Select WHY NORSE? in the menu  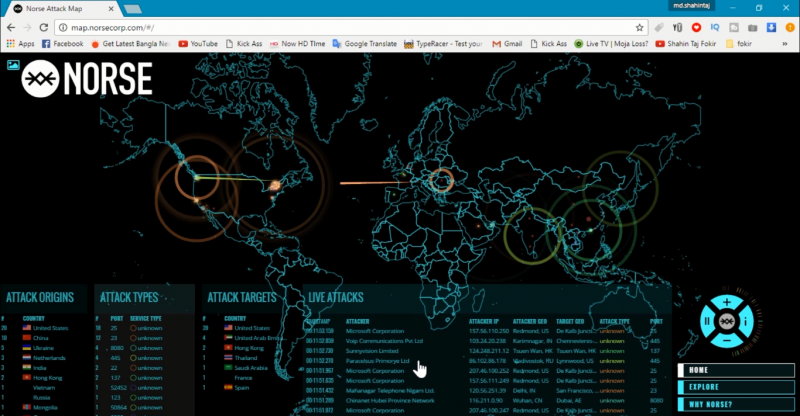(x=736, y=404)
